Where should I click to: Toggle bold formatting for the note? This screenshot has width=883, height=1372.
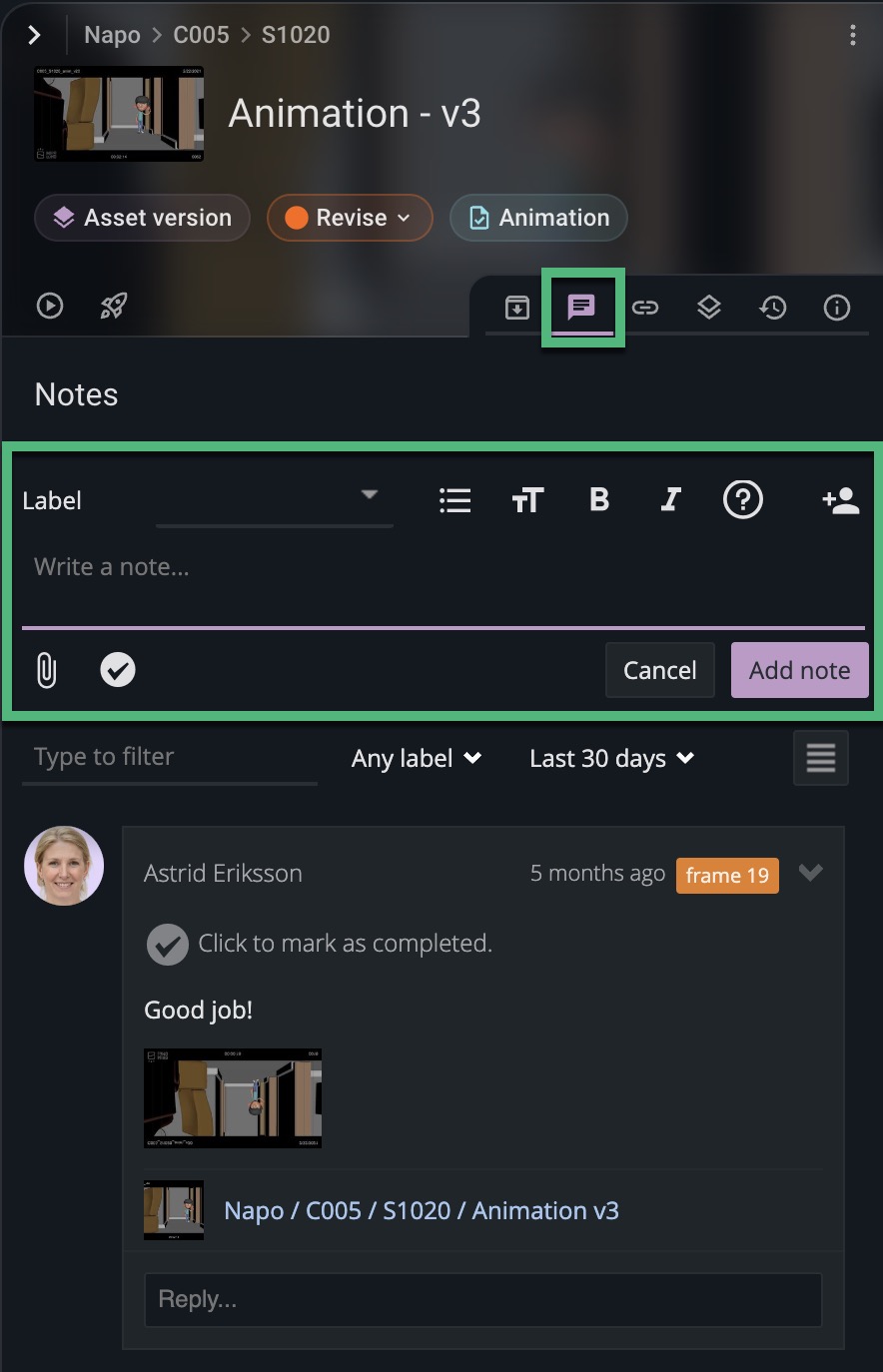599,499
